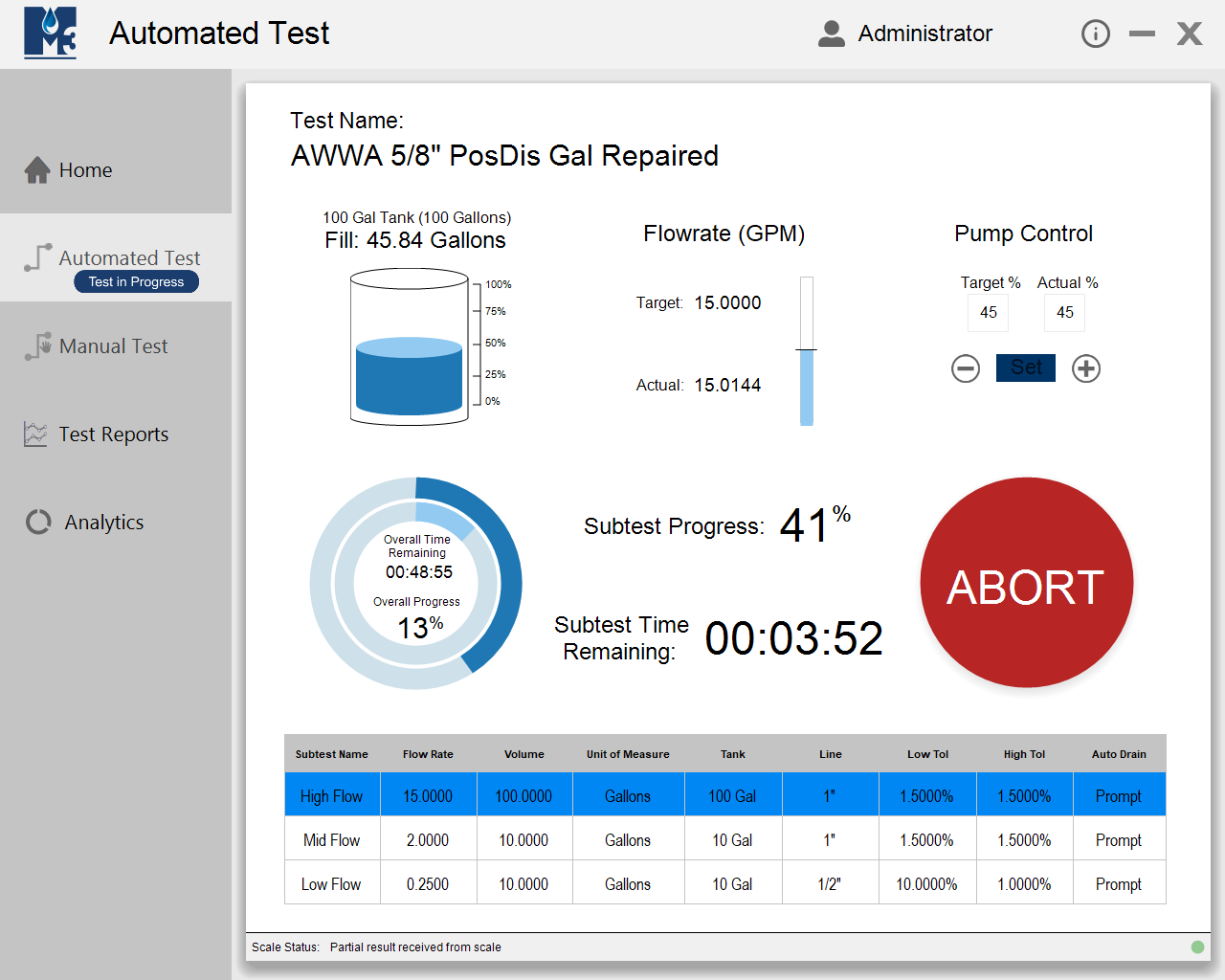1225x980 pixels.
Task: Click the info icon in the title bar
Action: coord(1095,33)
